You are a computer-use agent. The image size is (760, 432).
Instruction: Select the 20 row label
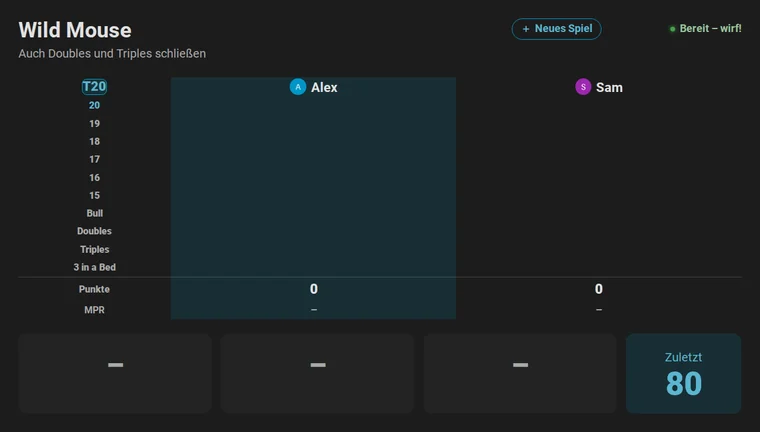click(94, 105)
